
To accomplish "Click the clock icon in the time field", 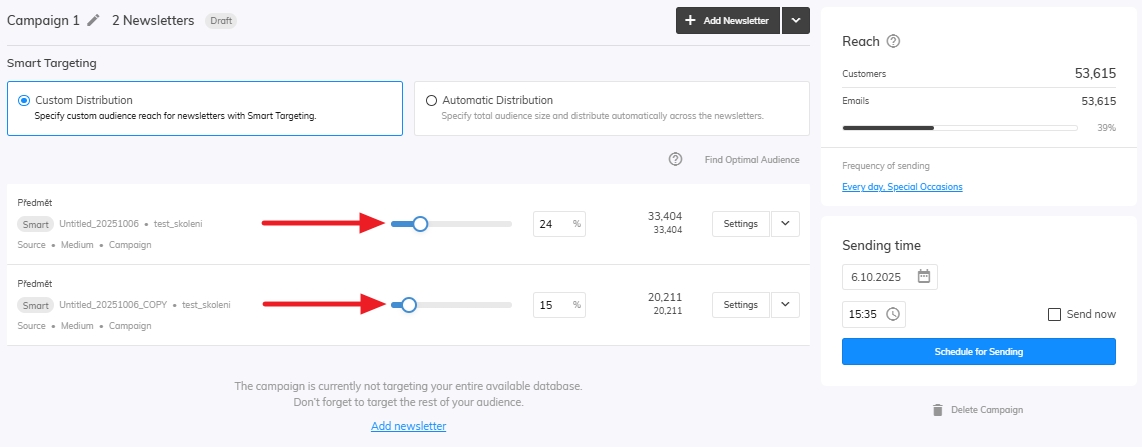I will (x=892, y=314).
